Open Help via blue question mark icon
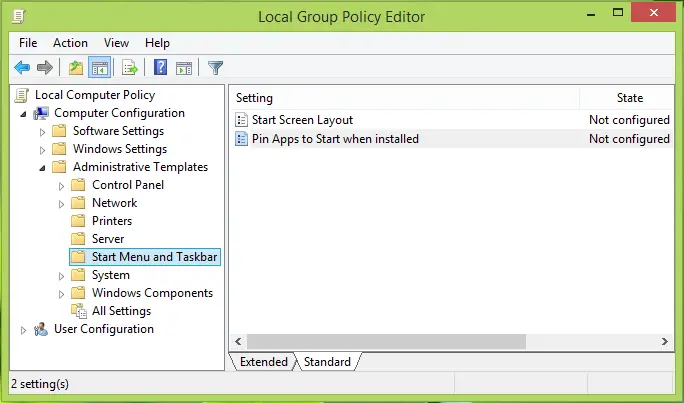Viewport: 684px width, 403px height. (160, 67)
